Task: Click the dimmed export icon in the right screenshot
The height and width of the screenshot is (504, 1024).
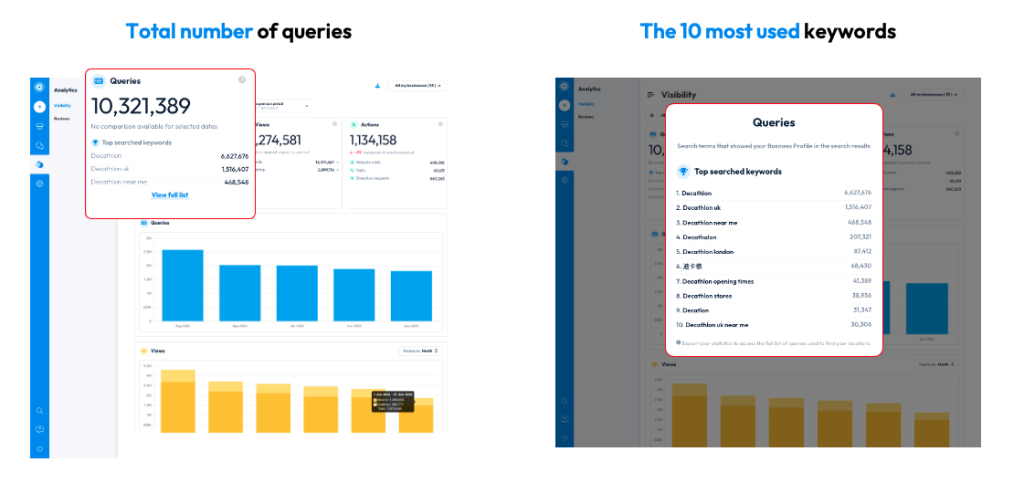Action: point(893,95)
